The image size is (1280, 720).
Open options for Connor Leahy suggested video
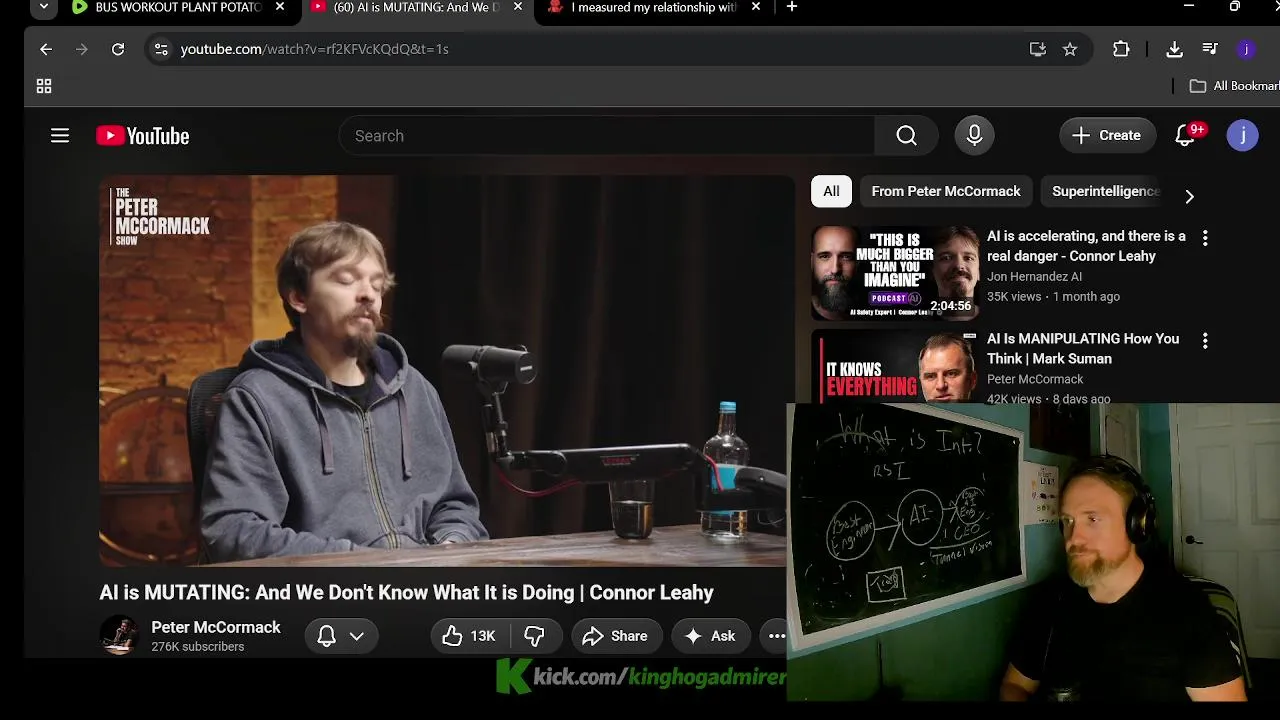click(x=1205, y=238)
